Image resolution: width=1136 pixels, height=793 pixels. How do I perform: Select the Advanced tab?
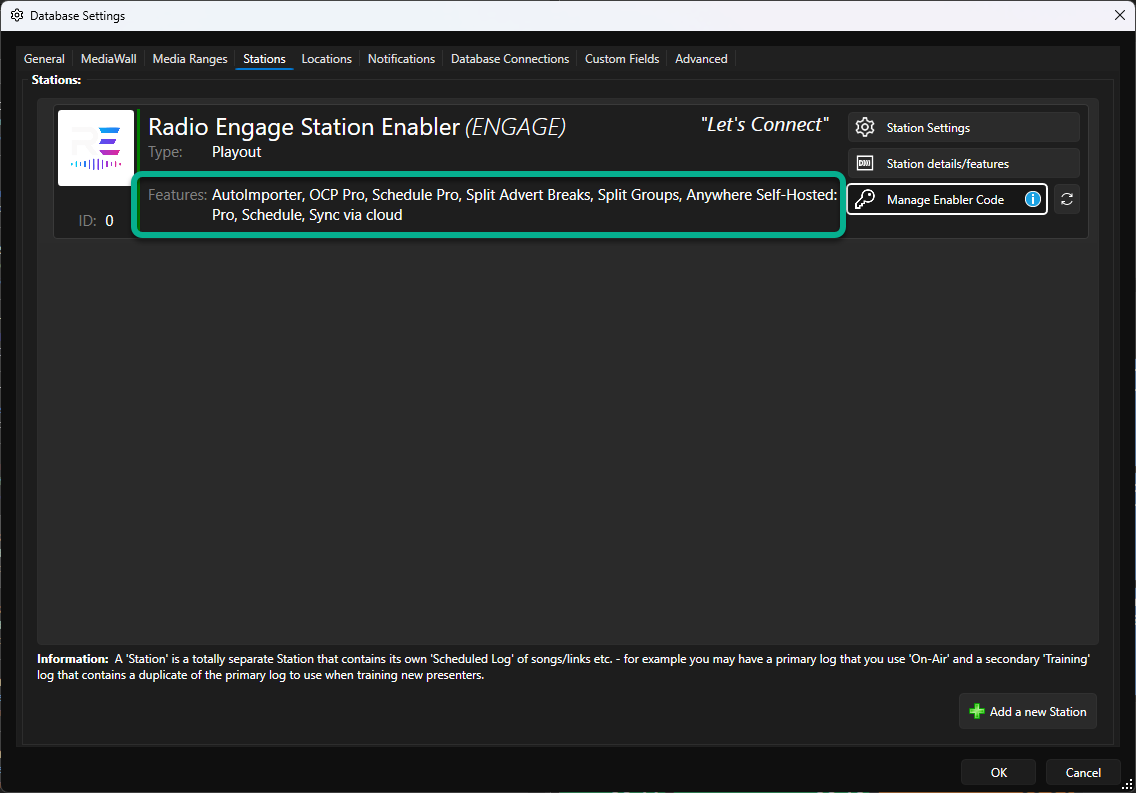(x=701, y=59)
